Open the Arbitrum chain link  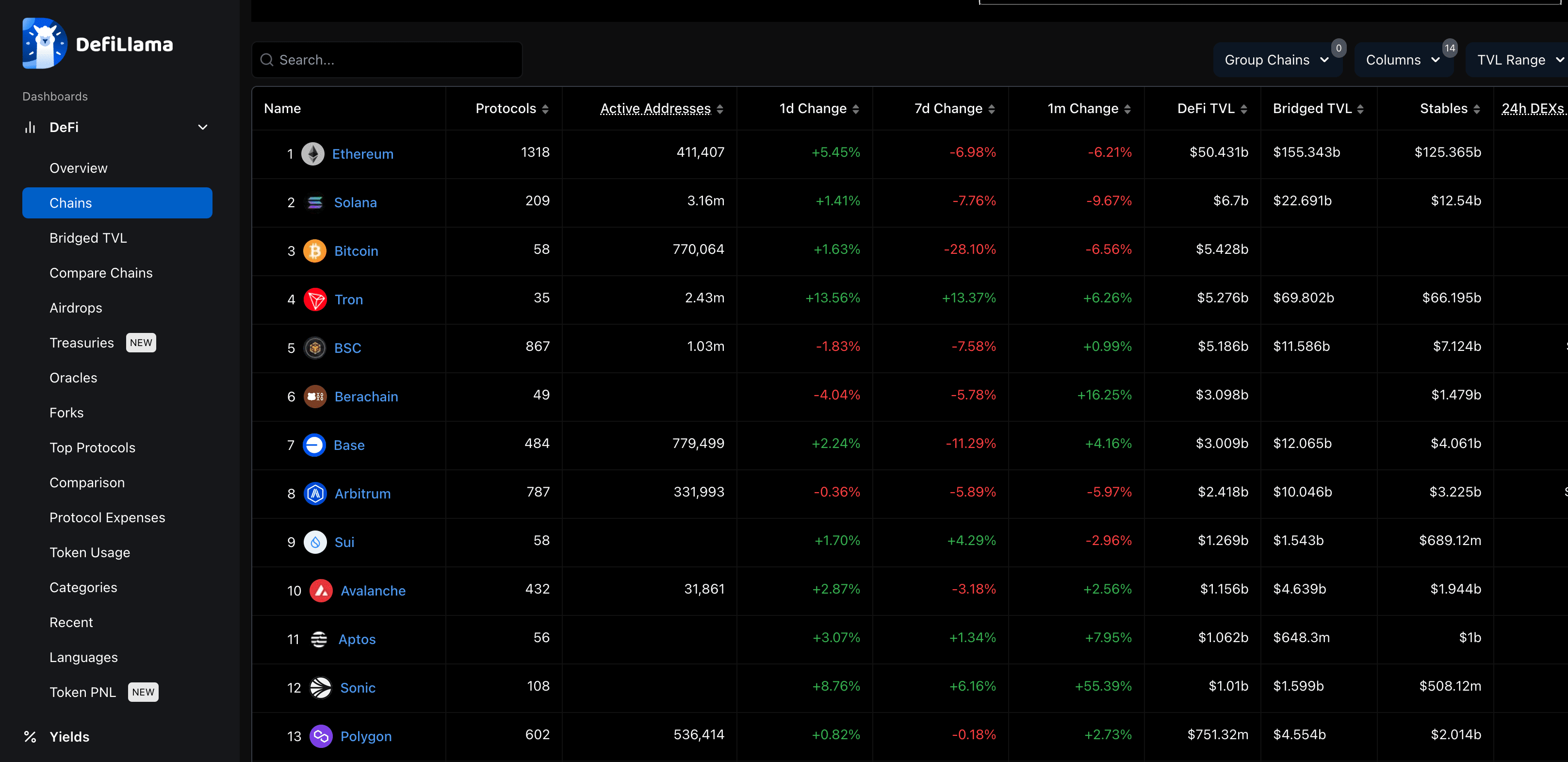click(363, 494)
